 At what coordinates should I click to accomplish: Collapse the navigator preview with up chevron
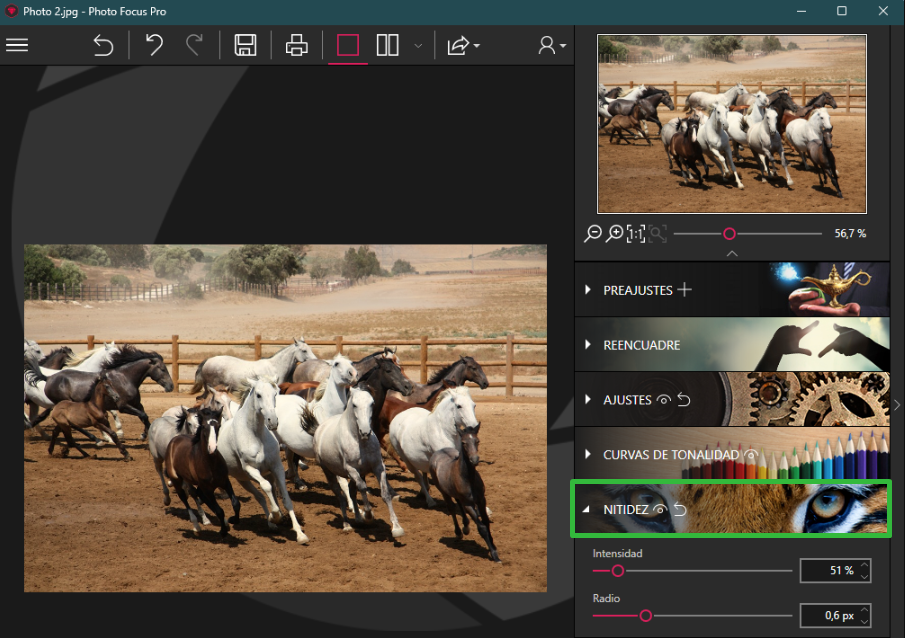732,253
